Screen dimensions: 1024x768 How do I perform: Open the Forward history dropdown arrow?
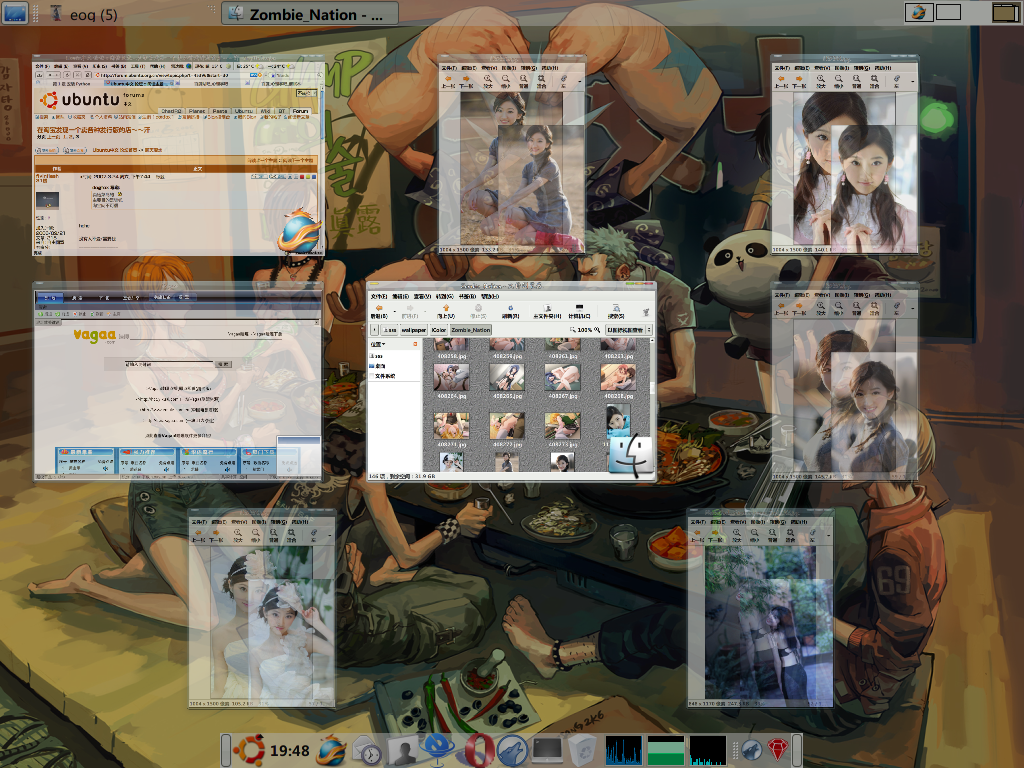click(x=423, y=310)
